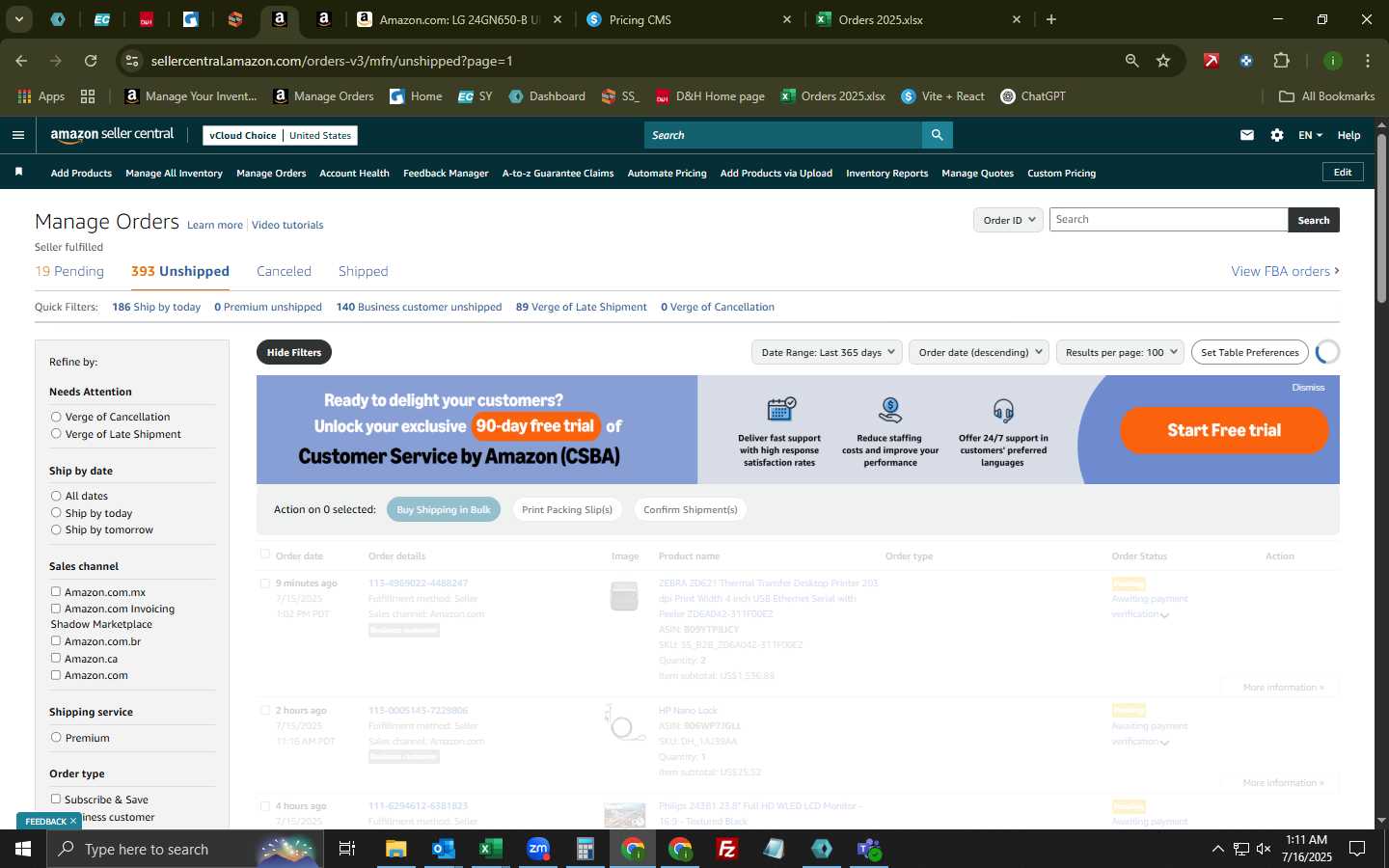Open the View FBA orders link
The height and width of the screenshot is (868, 1389).
(x=1285, y=271)
